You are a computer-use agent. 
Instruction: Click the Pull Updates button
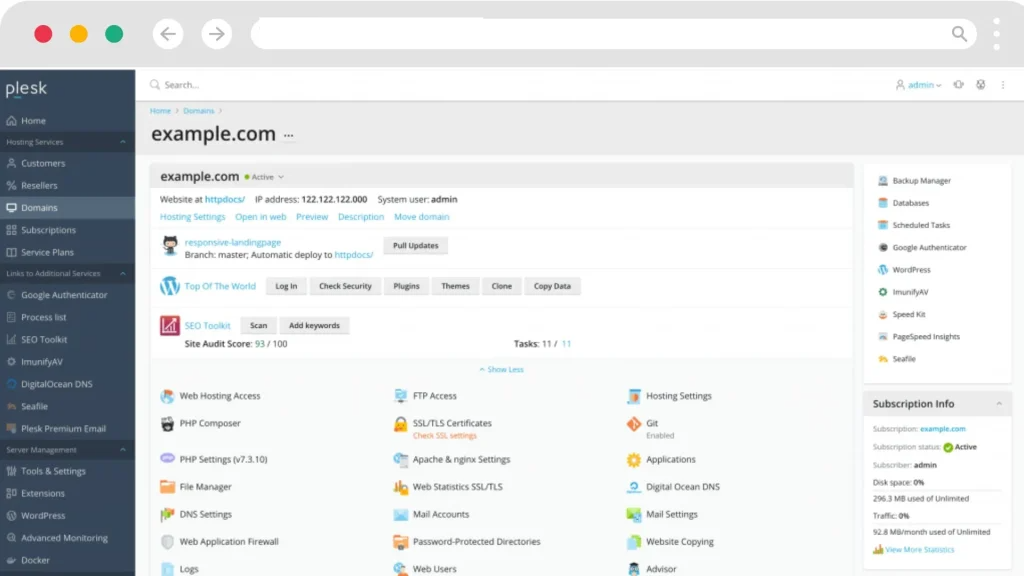click(x=415, y=245)
